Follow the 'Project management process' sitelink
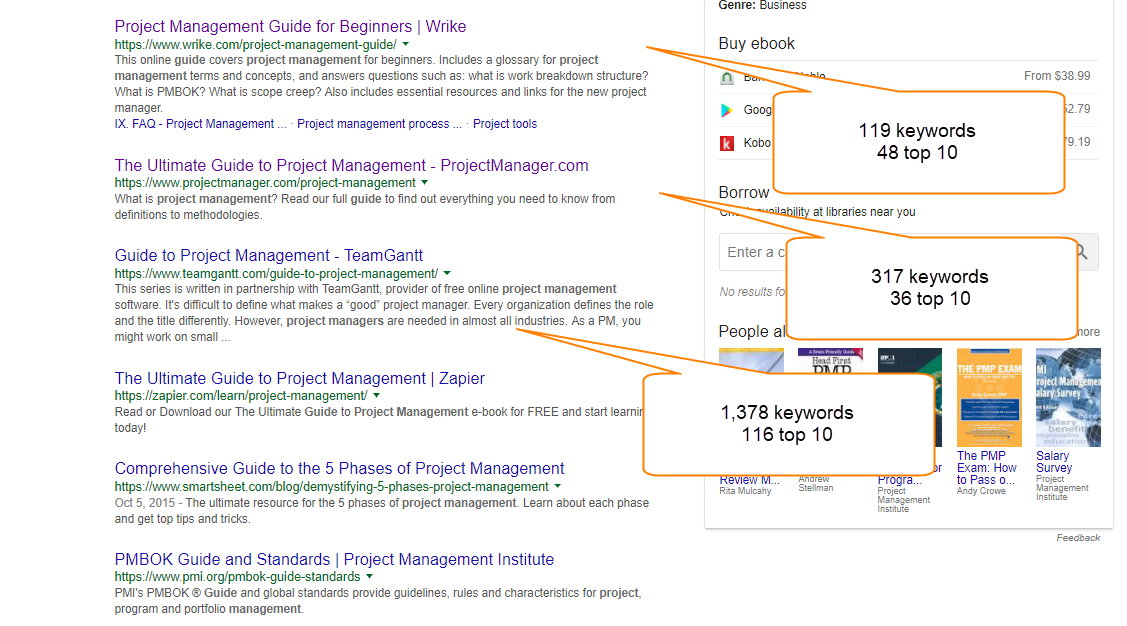 coord(379,124)
